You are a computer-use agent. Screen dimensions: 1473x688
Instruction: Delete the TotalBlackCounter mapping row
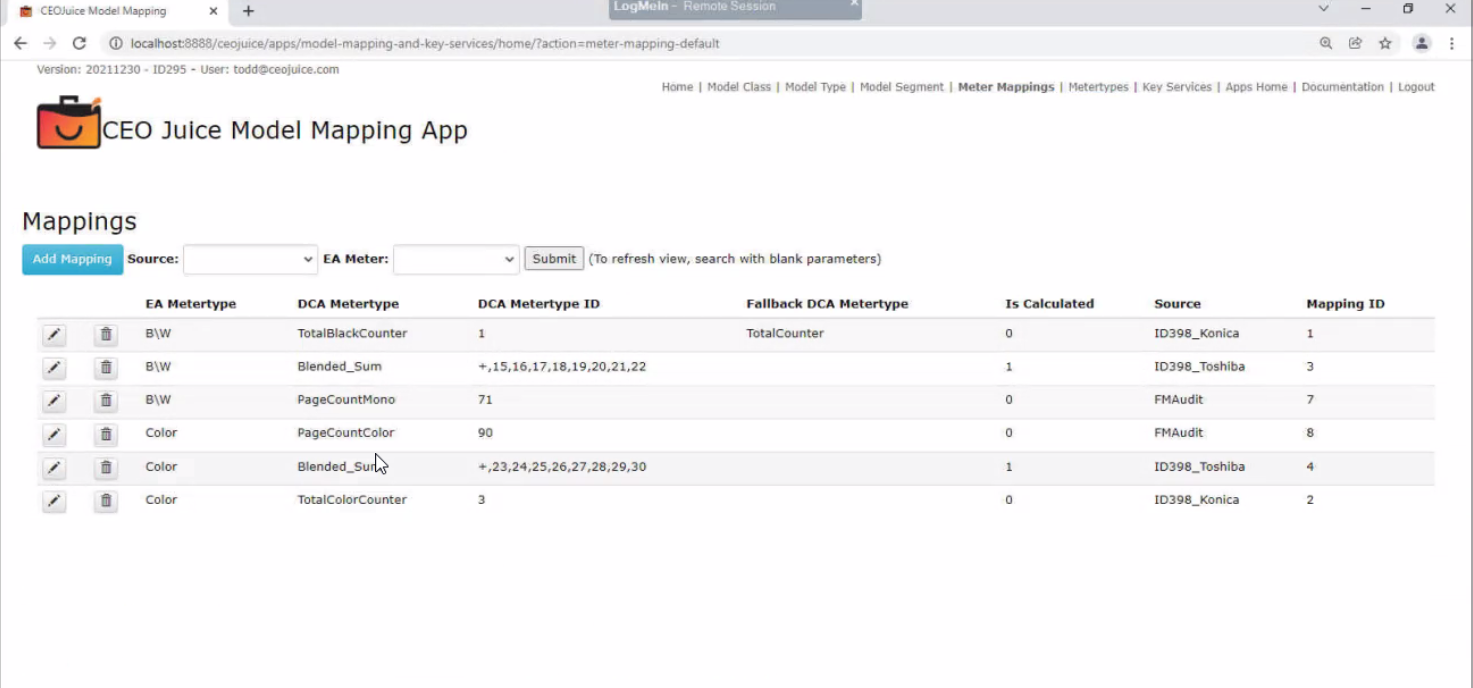pyautogui.click(x=106, y=334)
